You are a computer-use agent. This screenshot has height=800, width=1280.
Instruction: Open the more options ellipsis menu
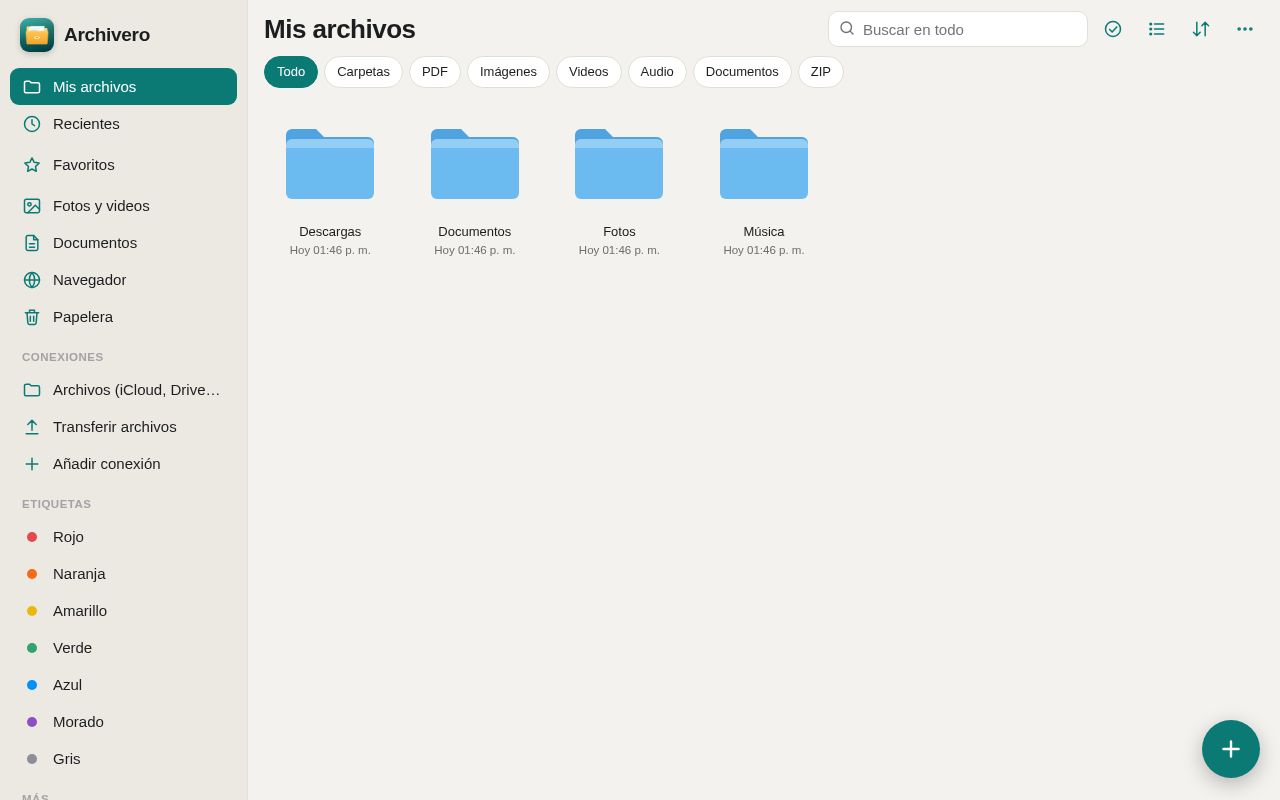(1245, 29)
